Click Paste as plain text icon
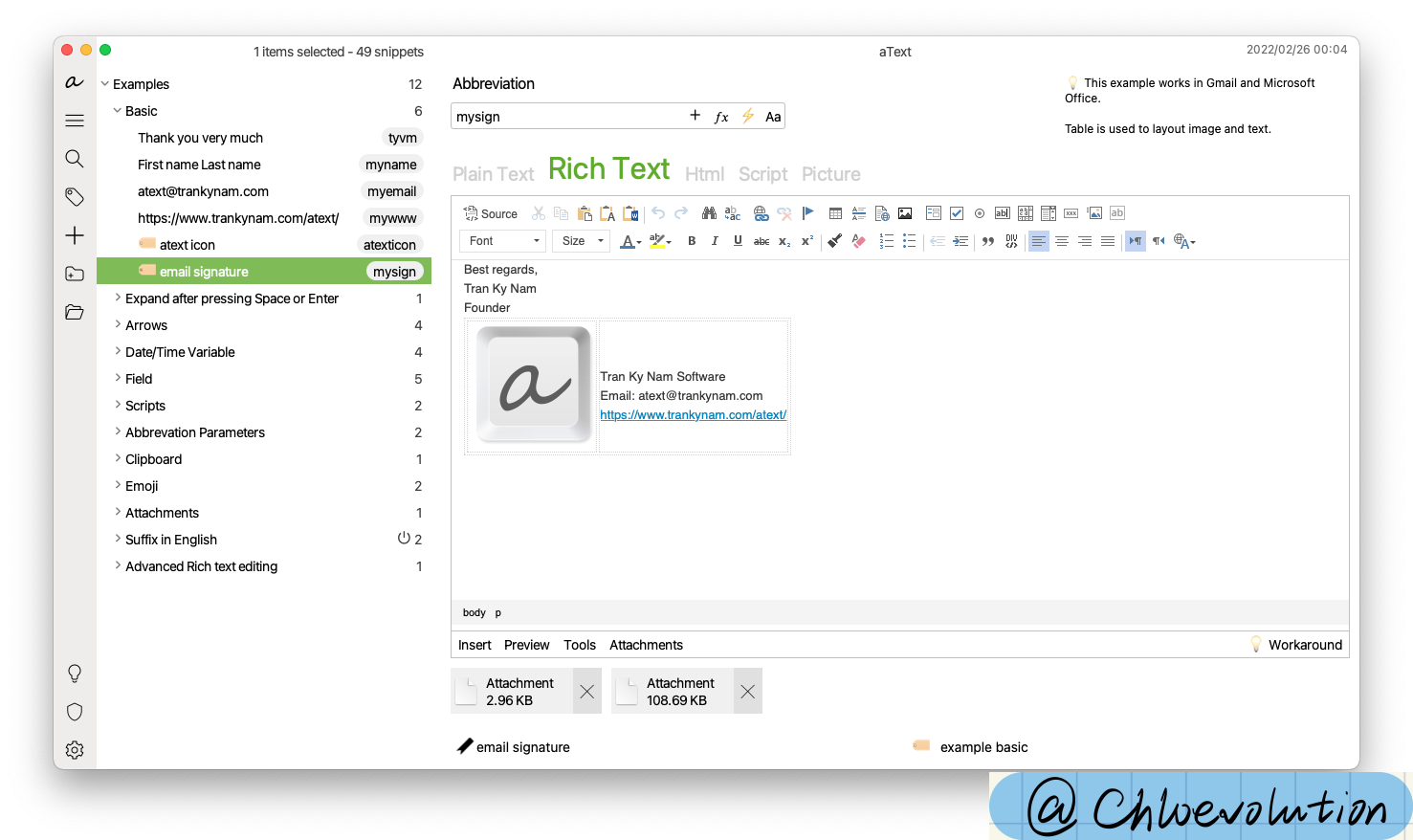The width and height of the screenshot is (1413, 840). click(x=607, y=213)
